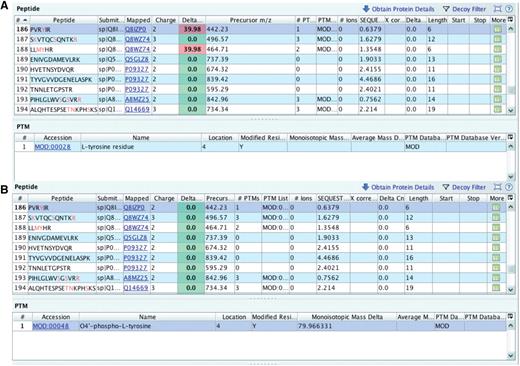This screenshot has width=520, height=366.
Task: Open MOD:00048 accession link
Action: coord(51,326)
